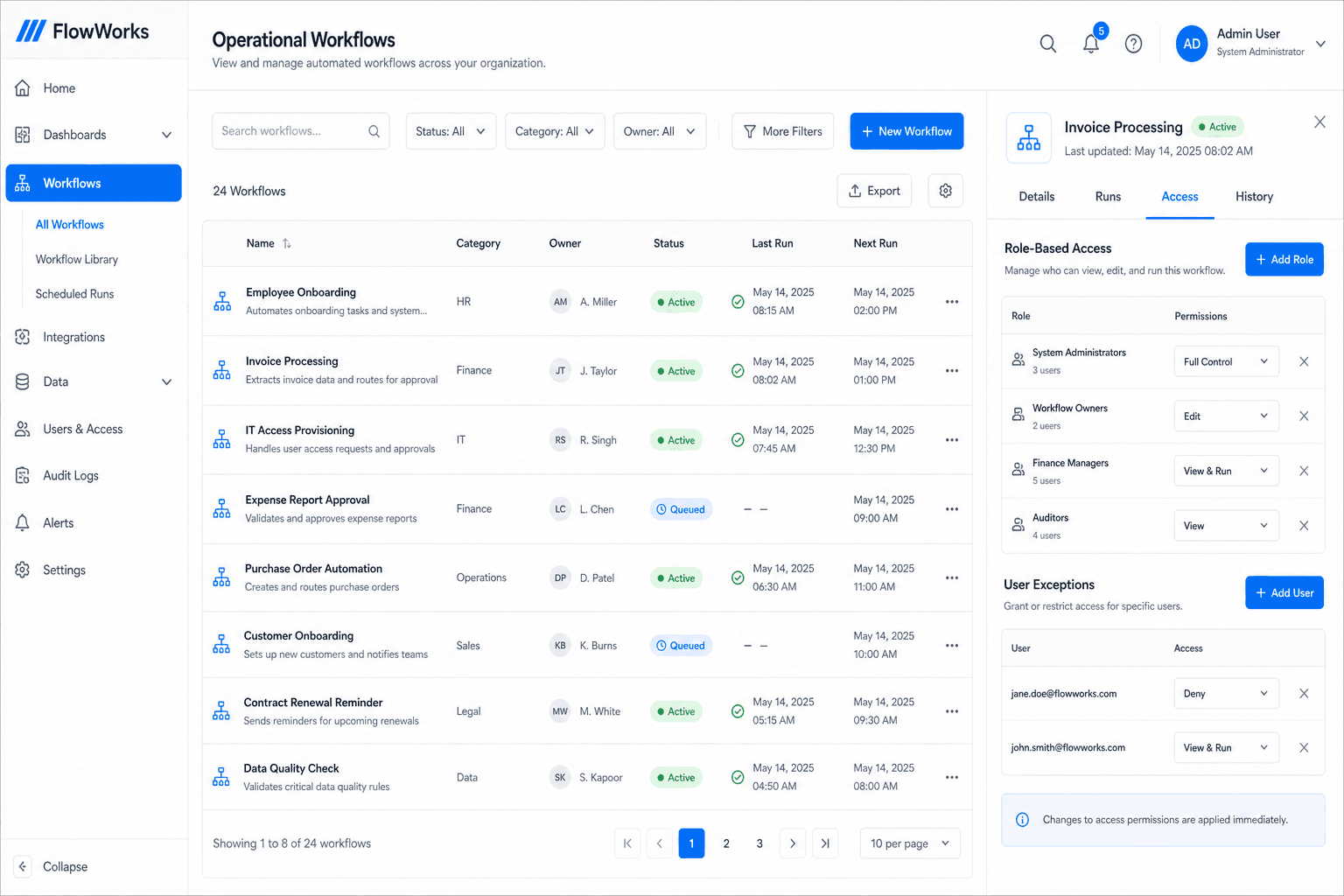Screen dimensions: 1344x896
Task: Remove Workflow Owners role
Action: [x=1304, y=416]
